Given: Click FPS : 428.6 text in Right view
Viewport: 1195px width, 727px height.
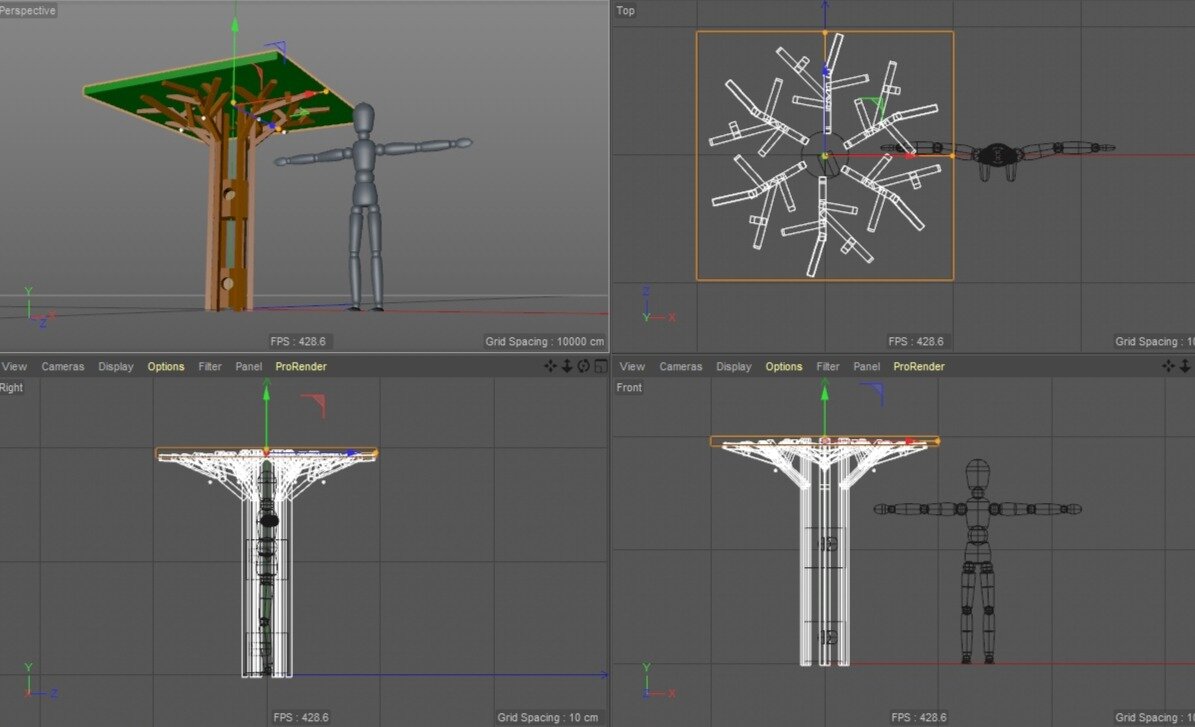Looking at the screenshot, I should (x=301, y=717).
